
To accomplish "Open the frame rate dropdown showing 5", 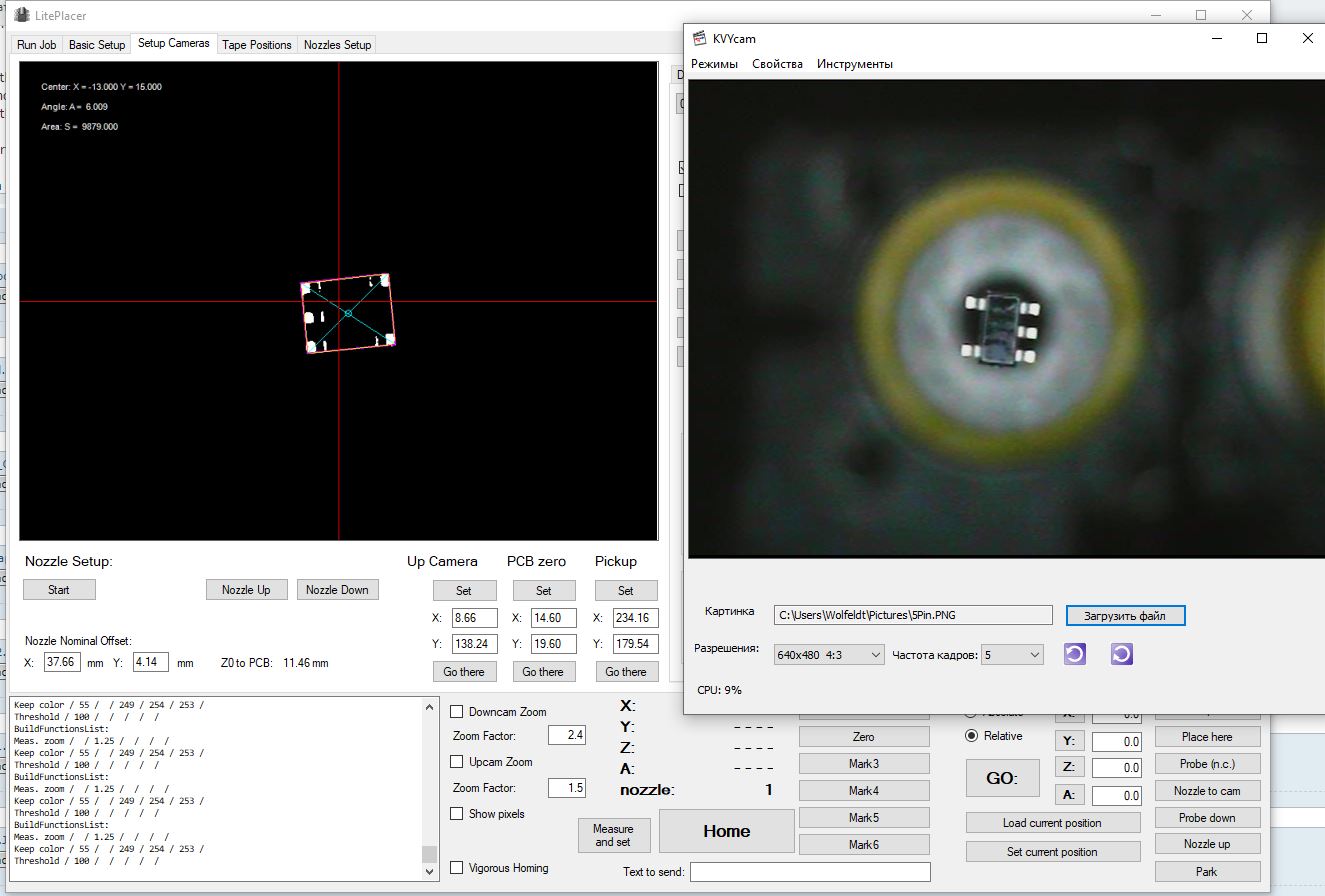I will 1012,655.
